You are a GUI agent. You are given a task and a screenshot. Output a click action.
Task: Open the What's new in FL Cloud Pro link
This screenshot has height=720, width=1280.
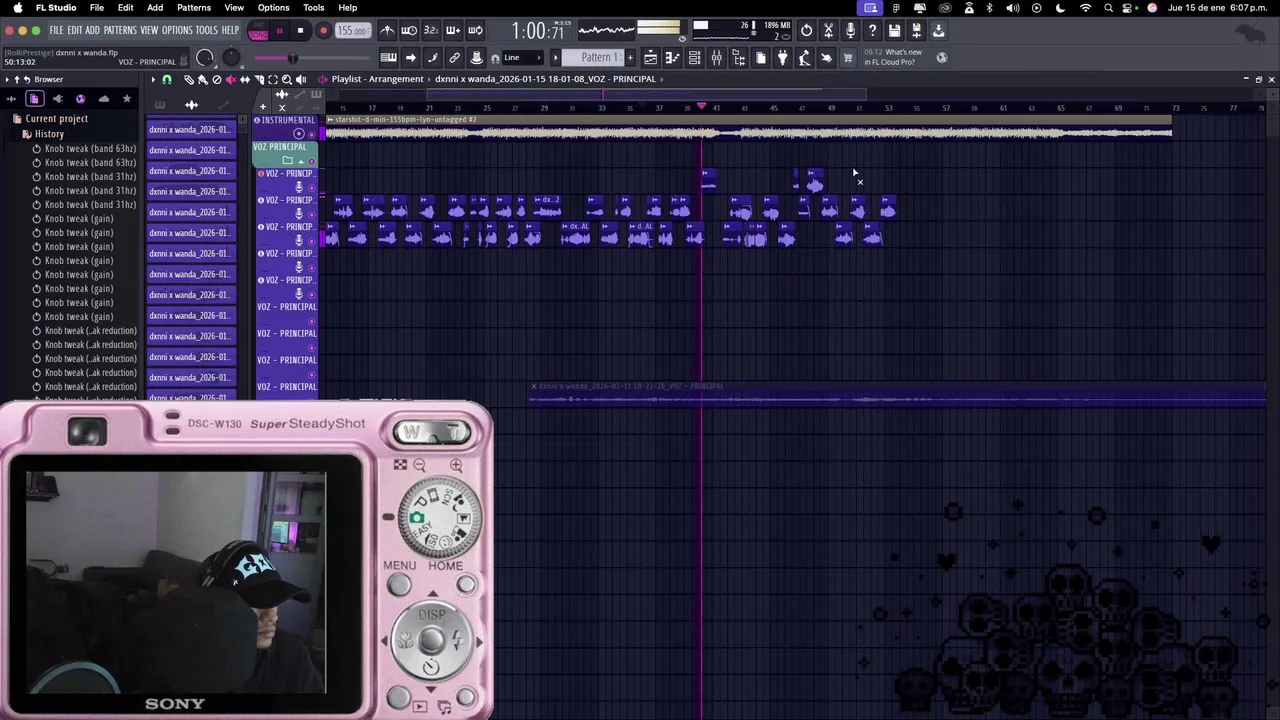click(x=893, y=57)
